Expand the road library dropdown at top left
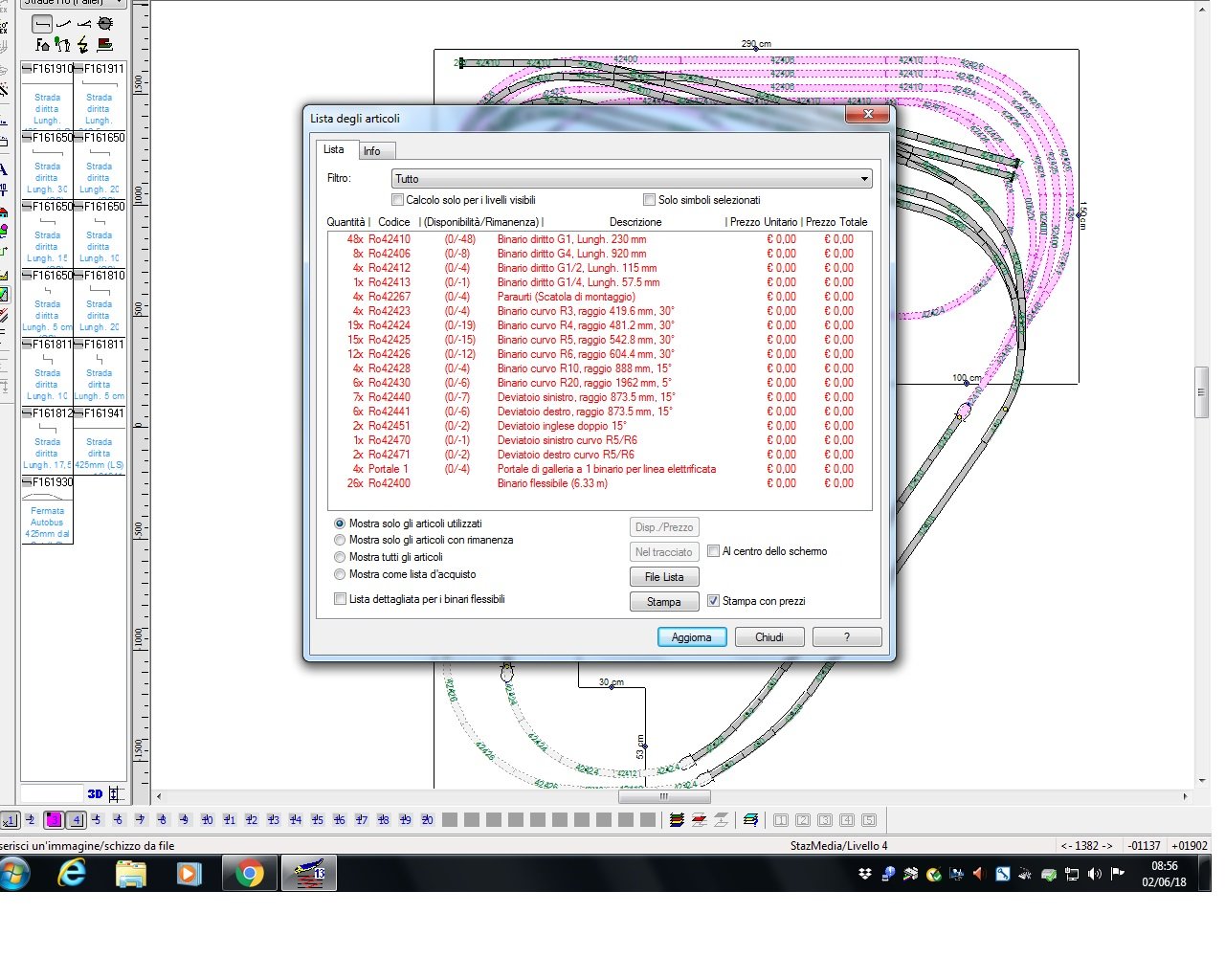The height and width of the screenshot is (980, 1225). click(118, 3)
